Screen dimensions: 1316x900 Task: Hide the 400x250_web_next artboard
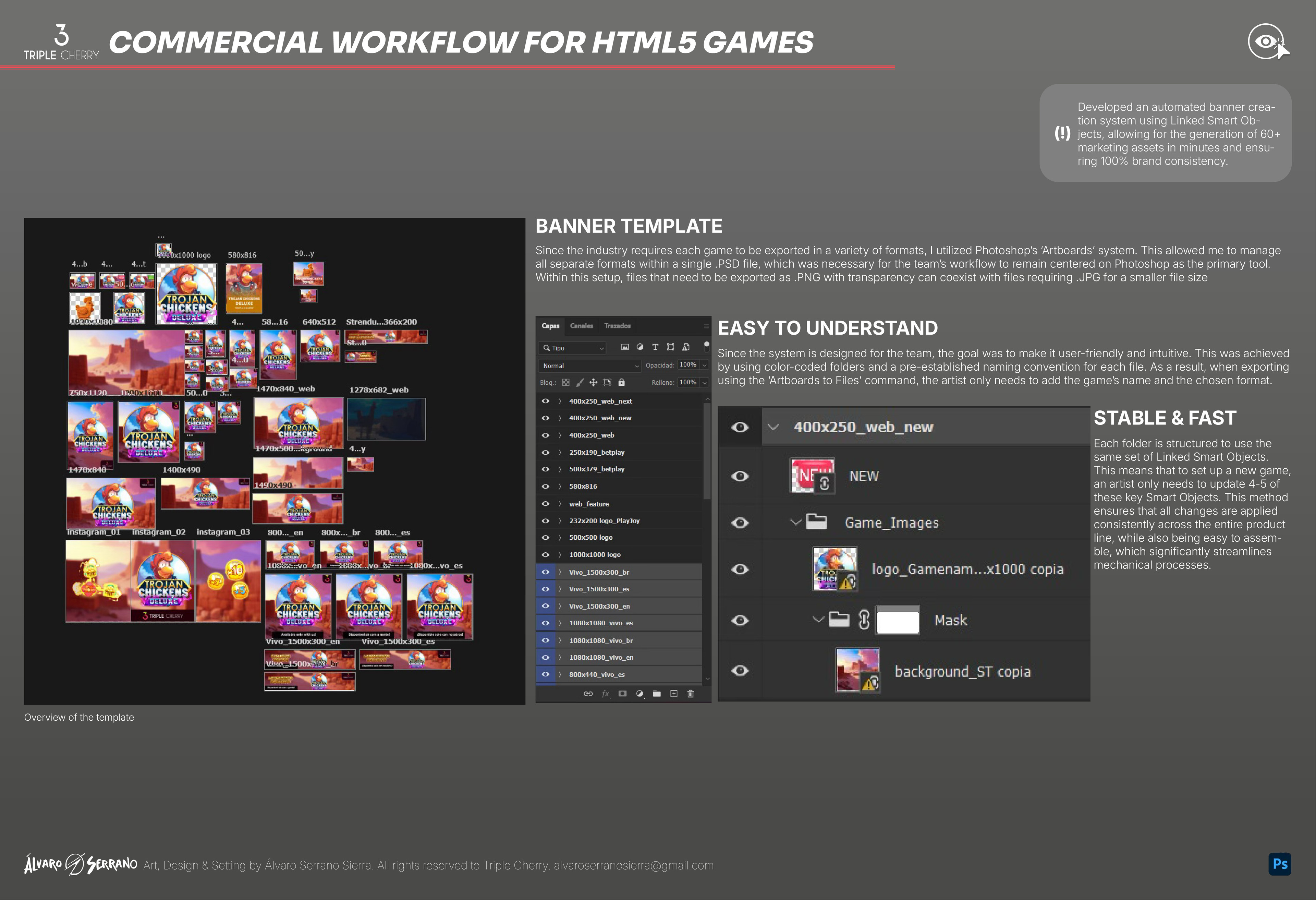[545, 401]
